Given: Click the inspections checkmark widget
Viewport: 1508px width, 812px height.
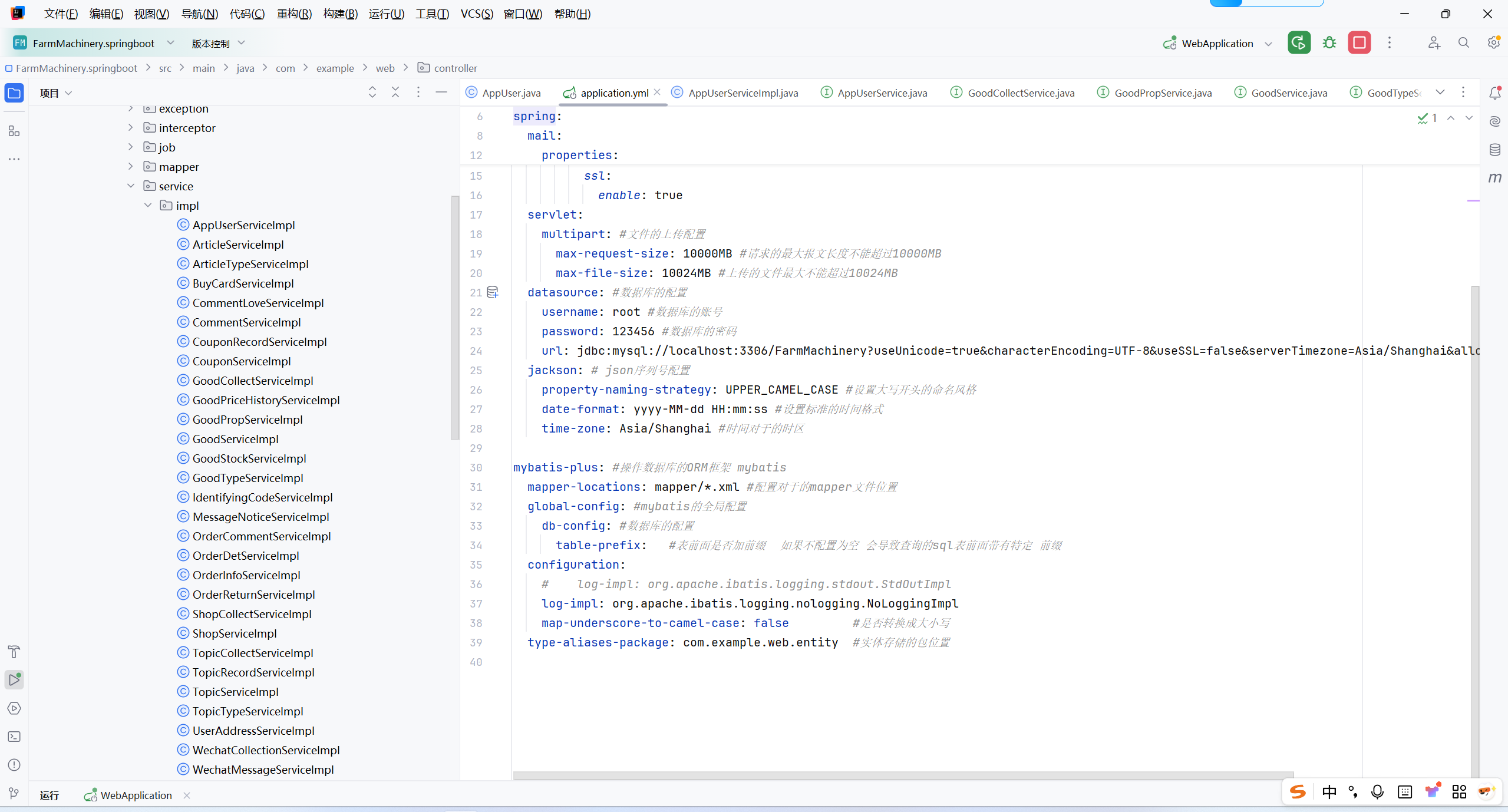Looking at the screenshot, I should point(1427,118).
